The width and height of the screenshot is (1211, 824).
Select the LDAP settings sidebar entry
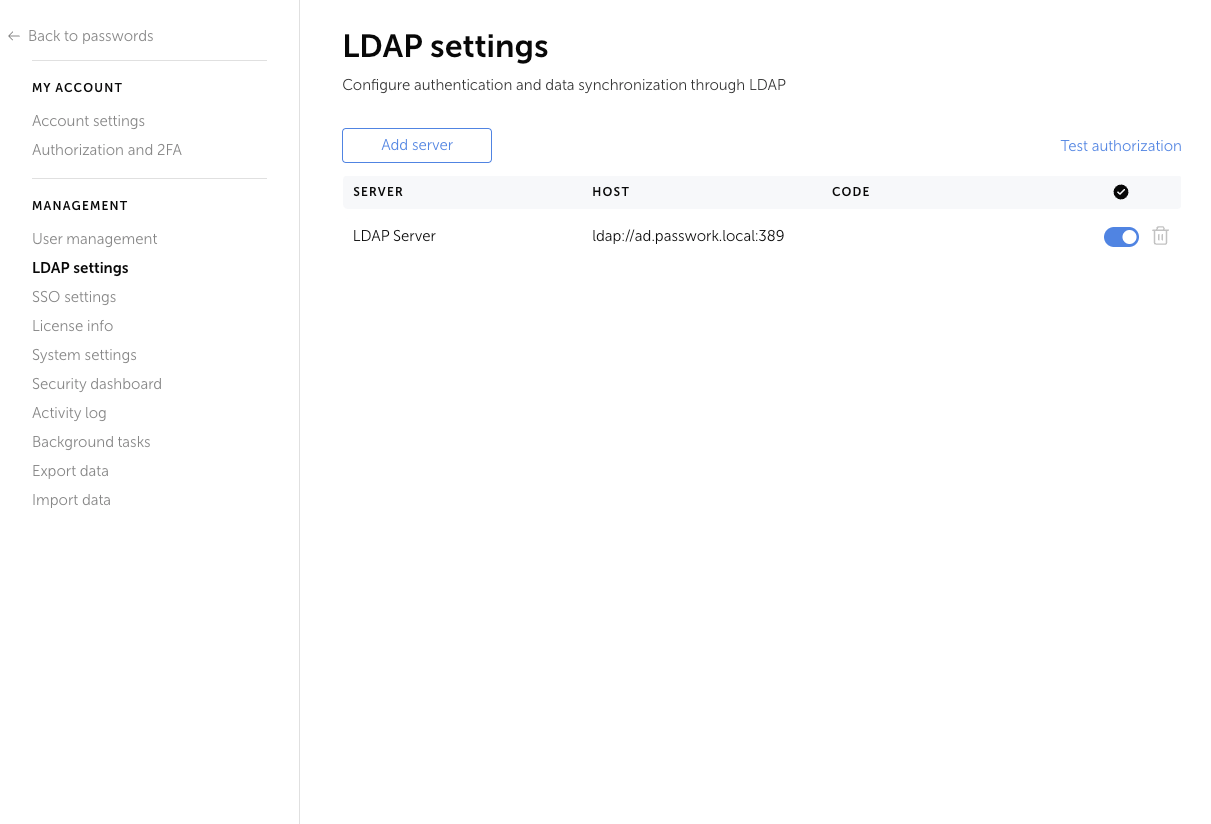click(80, 267)
